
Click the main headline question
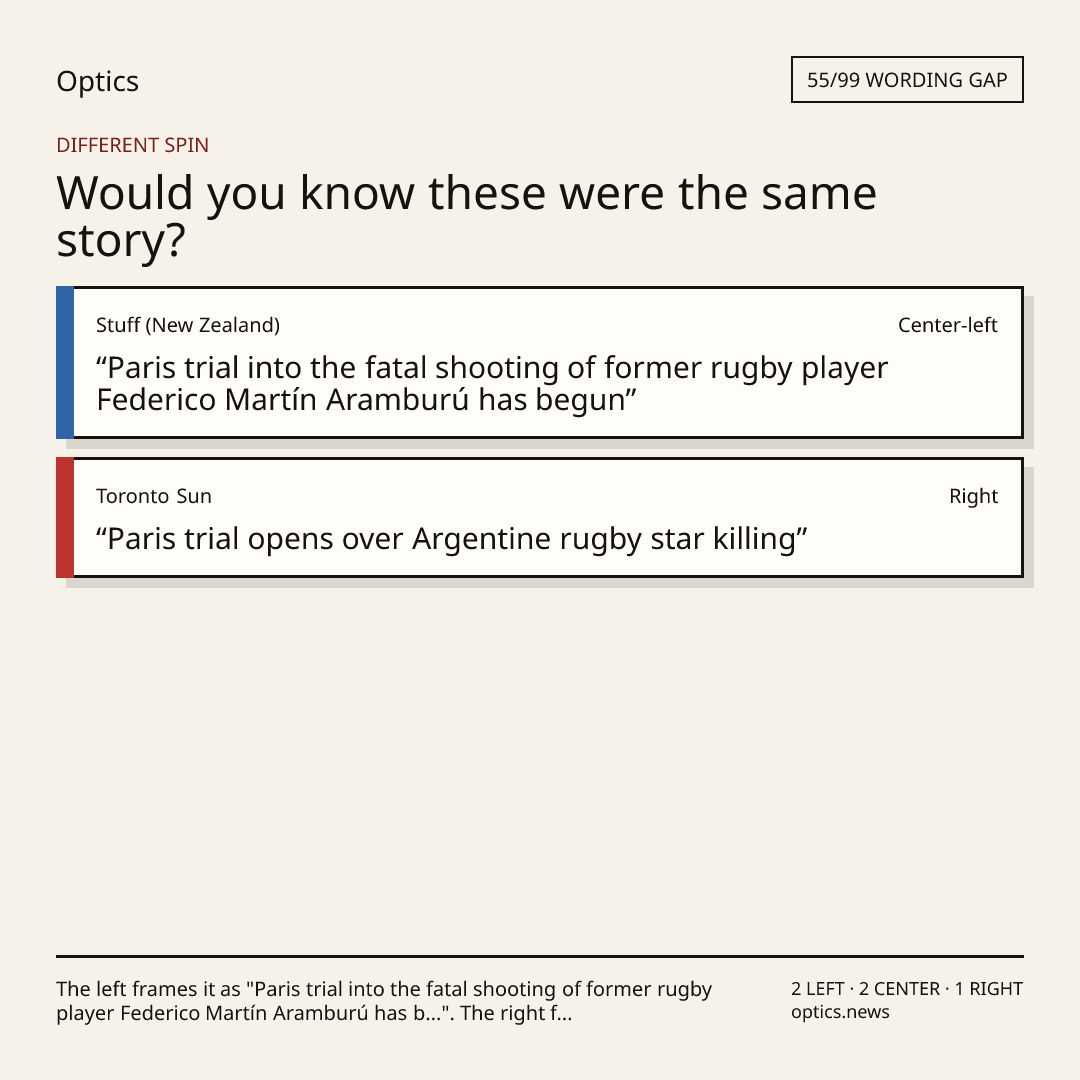click(x=466, y=216)
